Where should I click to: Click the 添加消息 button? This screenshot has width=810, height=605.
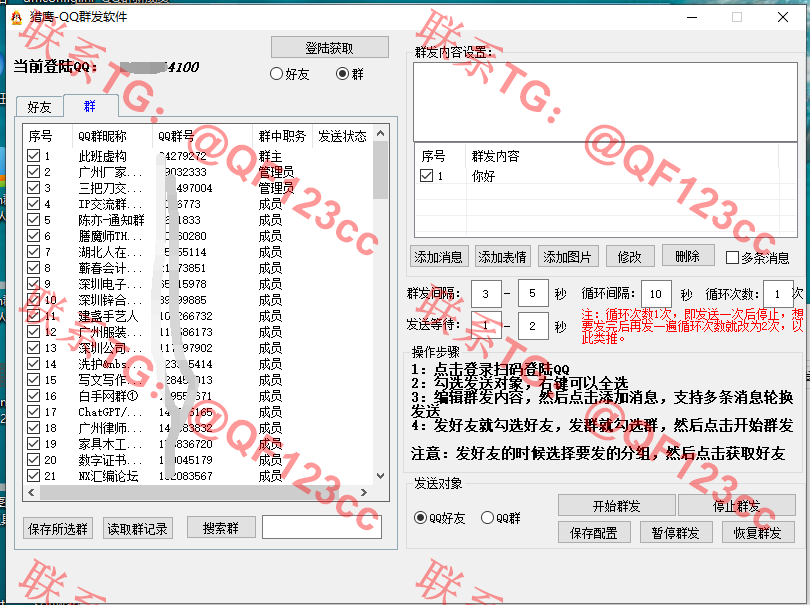[x=439, y=256]
